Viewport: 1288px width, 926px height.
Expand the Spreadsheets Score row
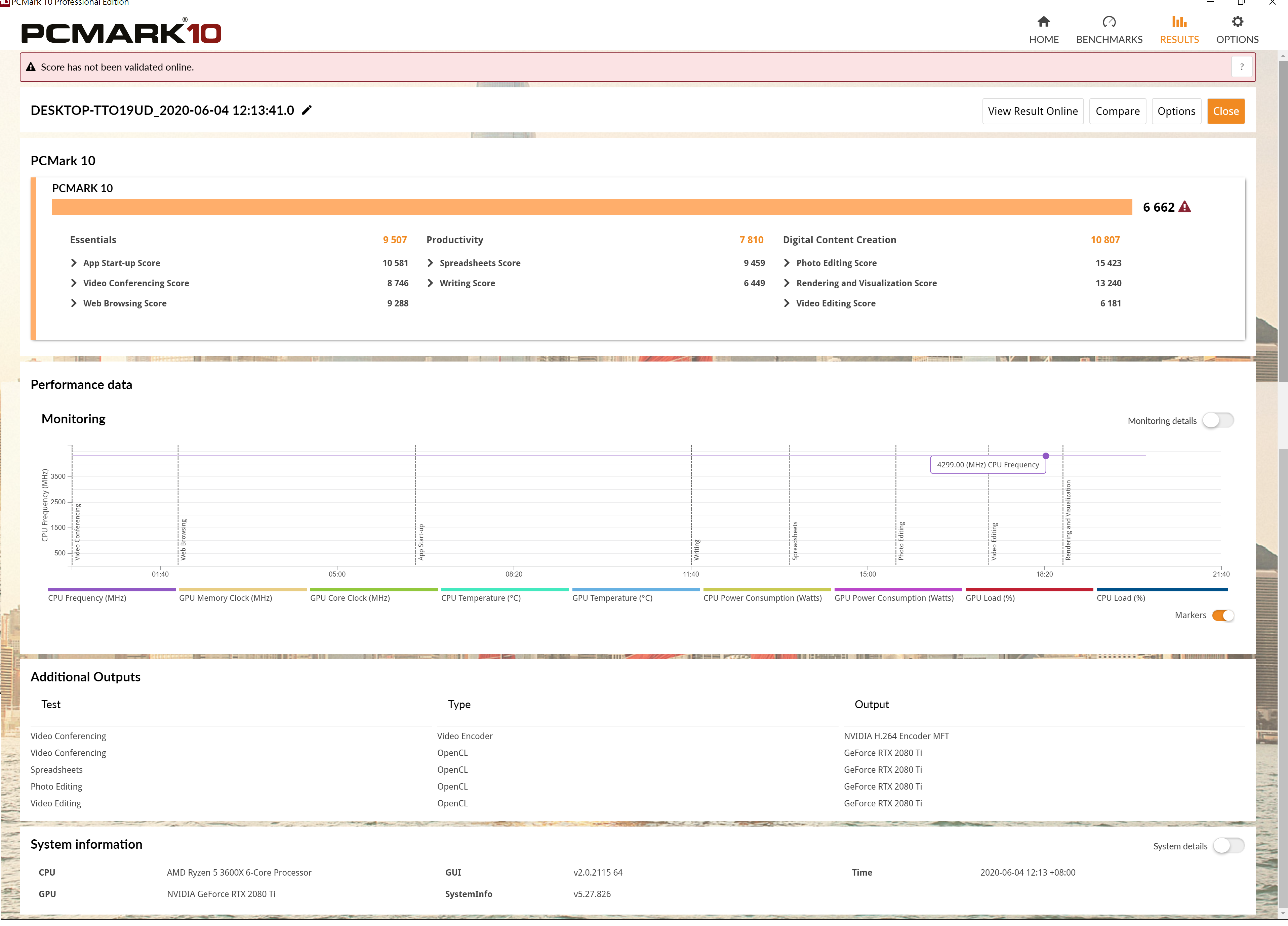coord(430,262)
